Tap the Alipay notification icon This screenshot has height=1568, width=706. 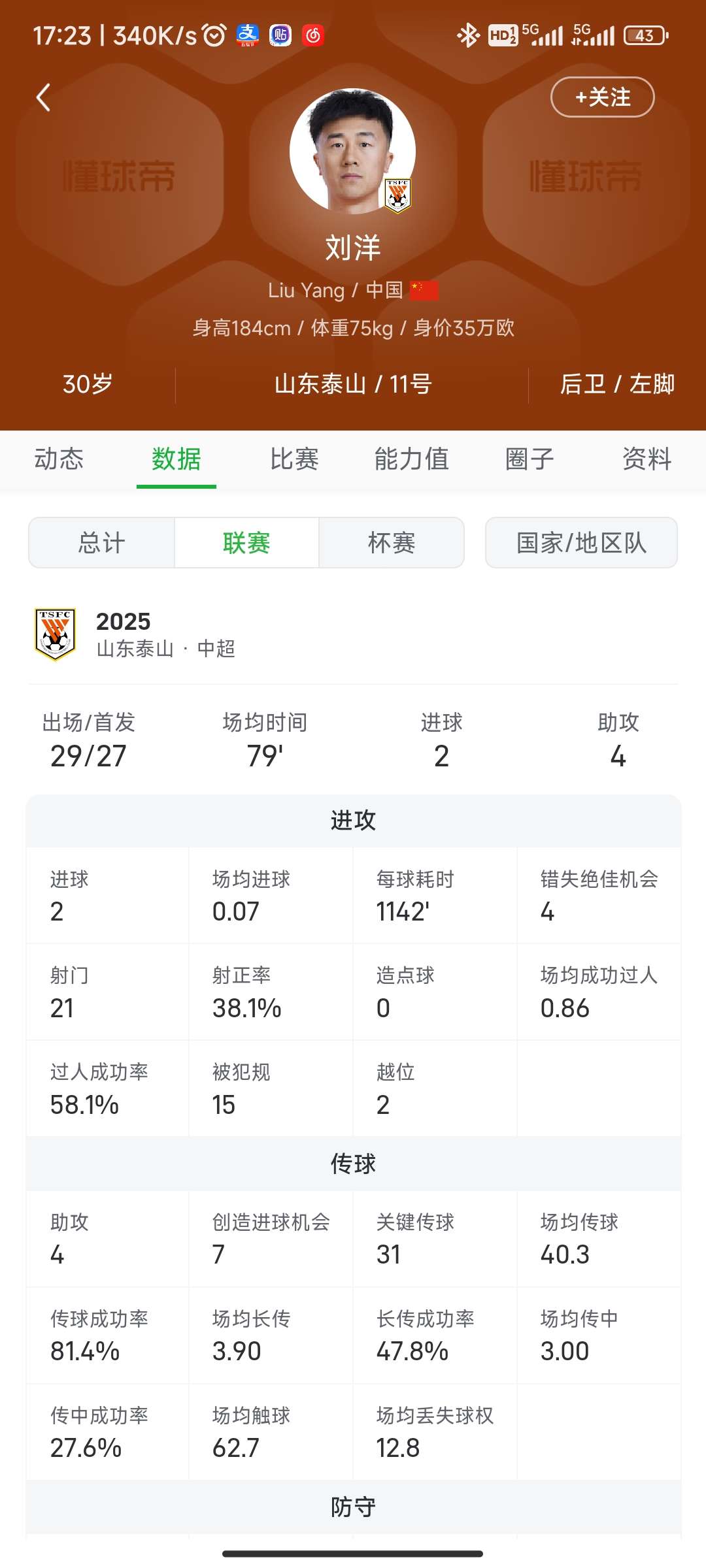(248, 35)
